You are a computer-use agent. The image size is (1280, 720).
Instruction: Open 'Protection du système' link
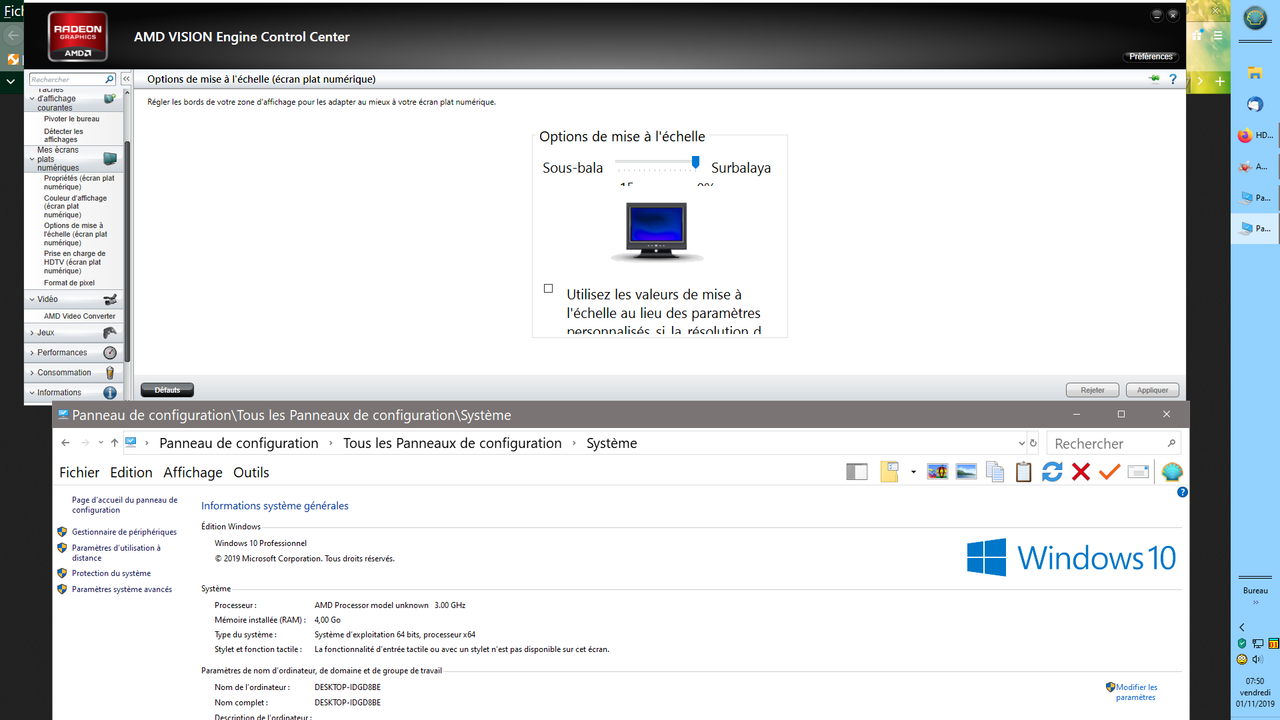(x=111, y=573)
